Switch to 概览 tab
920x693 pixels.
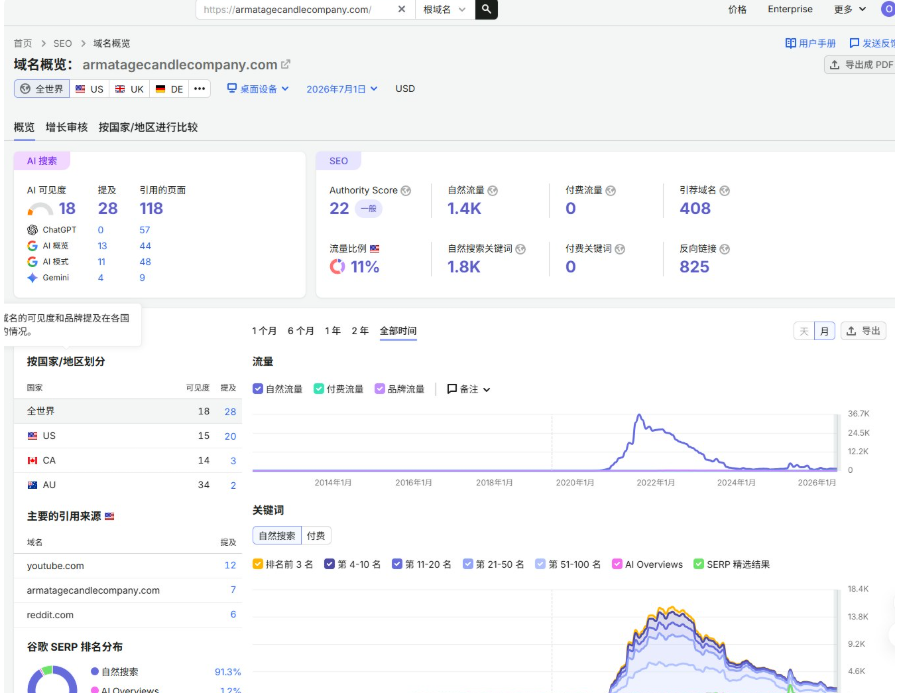point(24,127)
